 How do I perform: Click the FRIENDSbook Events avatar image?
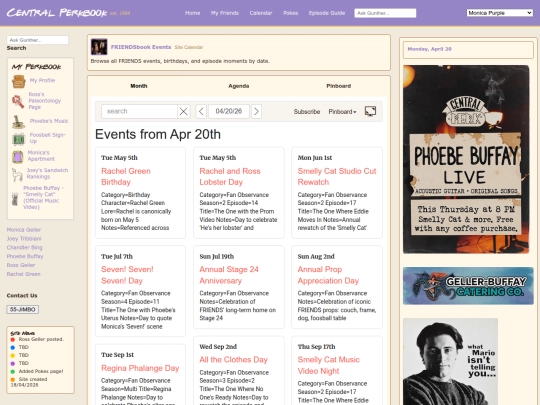coord(99,47)
